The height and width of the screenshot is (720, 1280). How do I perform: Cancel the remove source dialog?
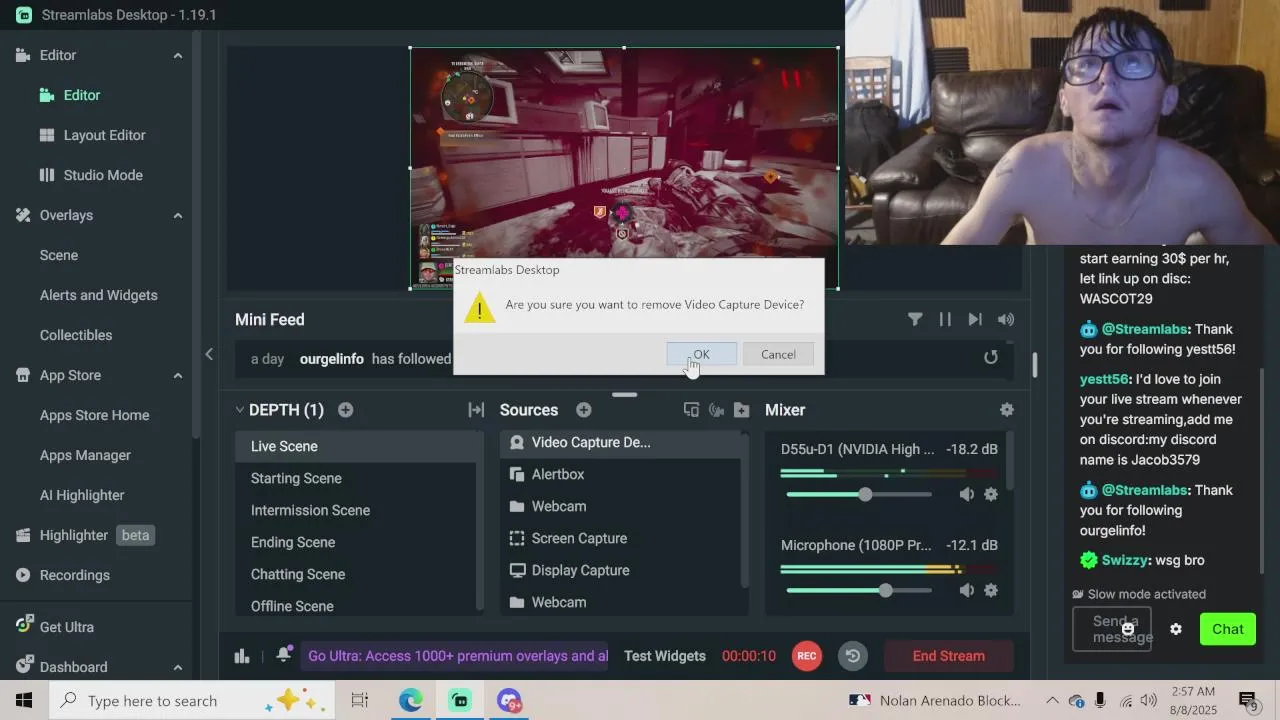click(778, 355)
